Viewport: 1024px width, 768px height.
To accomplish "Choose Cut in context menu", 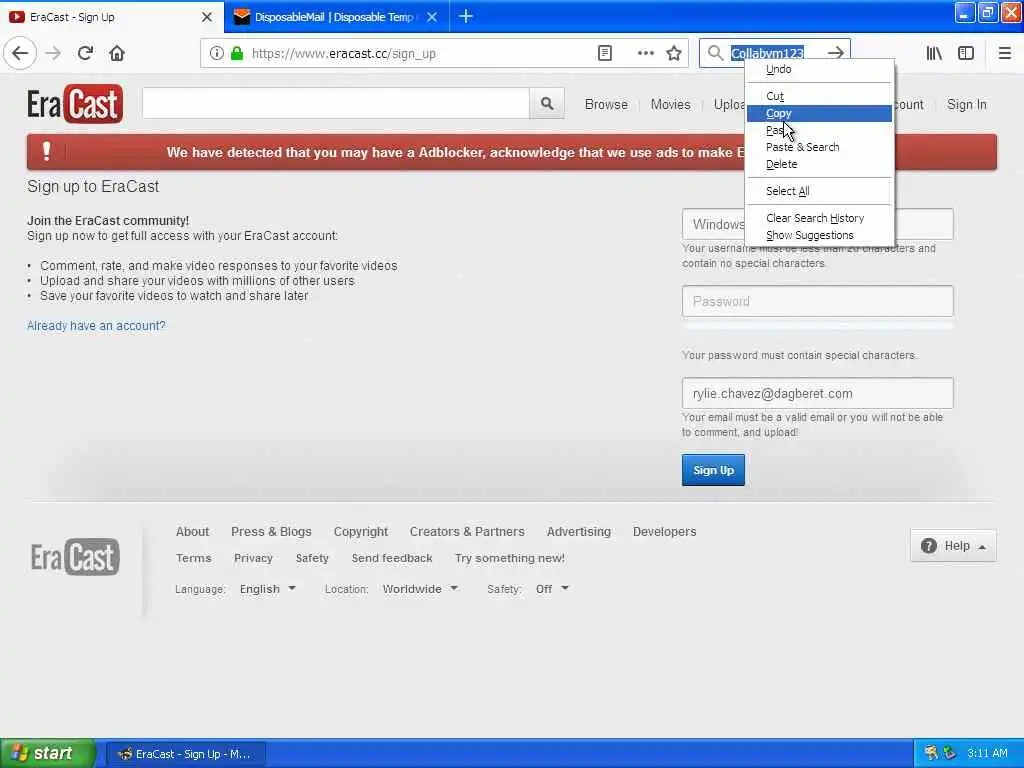I will [819, 96].
